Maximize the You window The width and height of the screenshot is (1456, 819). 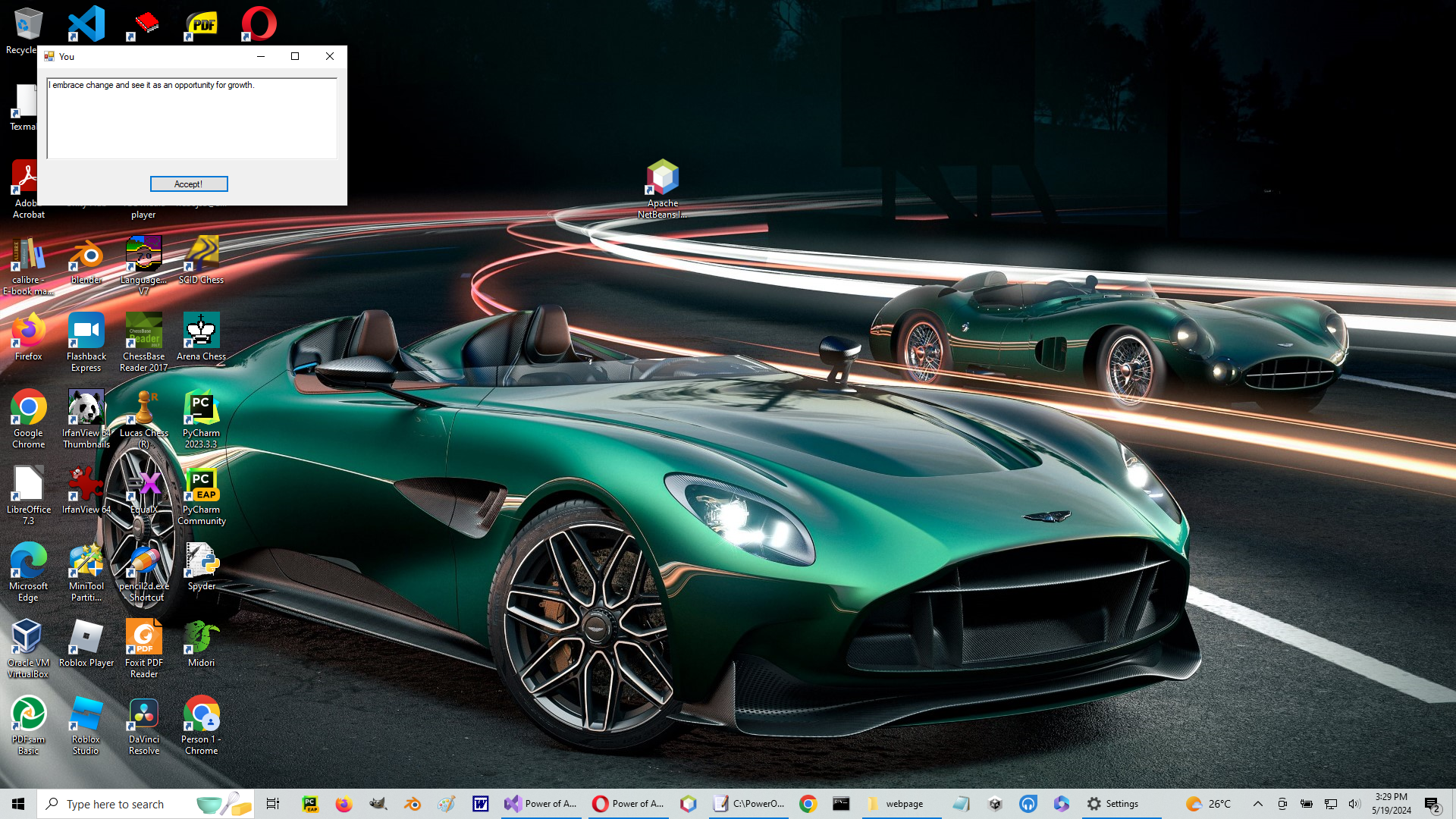click(295, 56)
